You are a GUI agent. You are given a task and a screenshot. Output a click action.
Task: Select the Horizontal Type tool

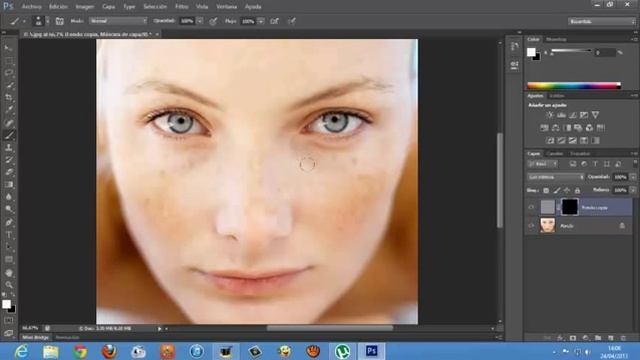coord(9,235)
